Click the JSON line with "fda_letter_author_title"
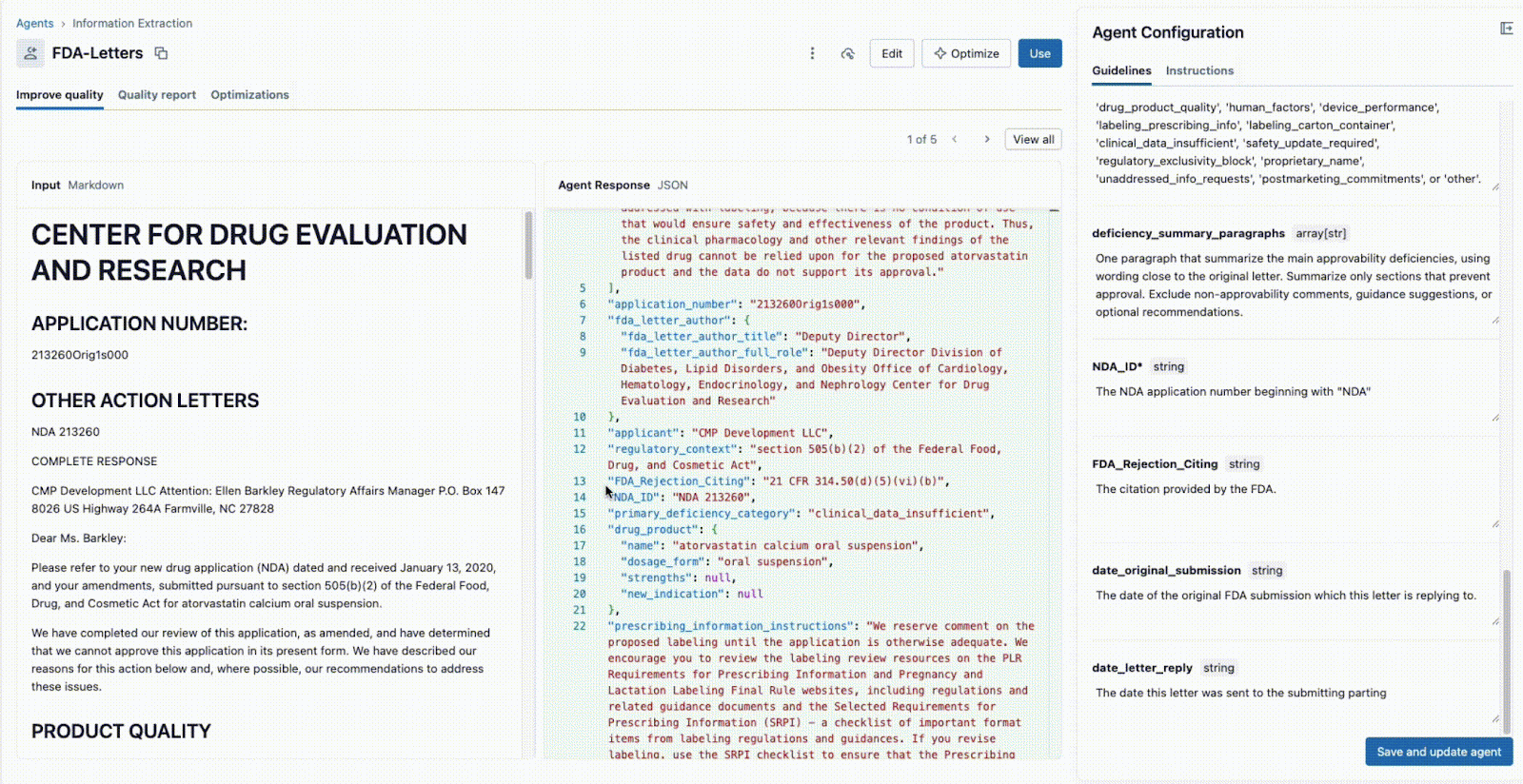 (x=766, y=337)
